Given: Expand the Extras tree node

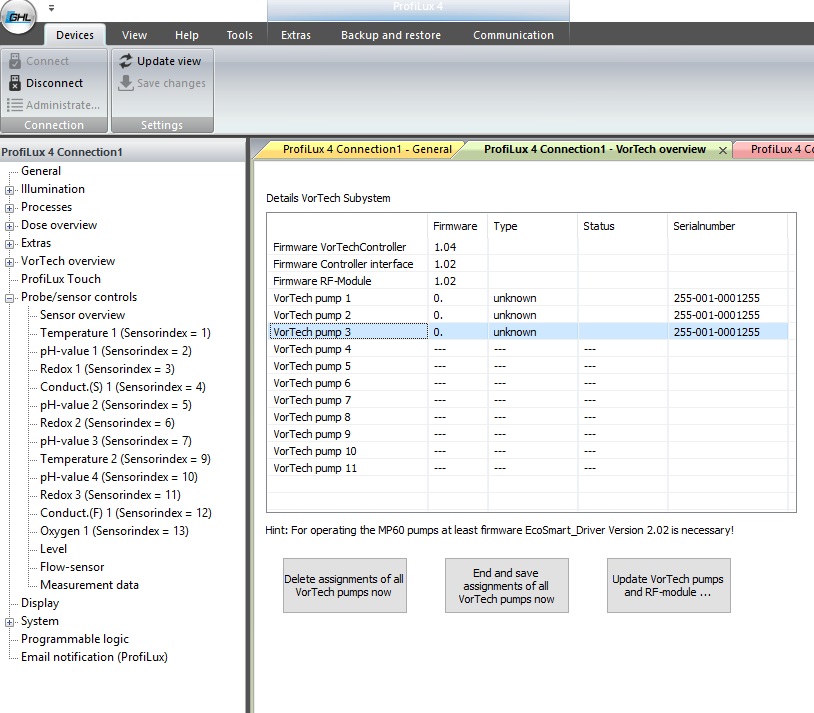Looking at the screenshot, I should click(x=9, y=244).
